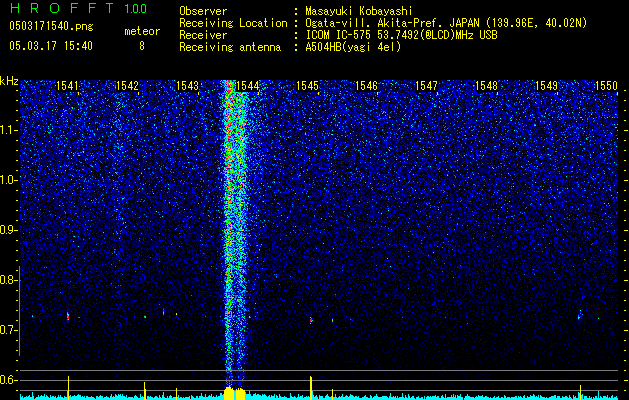Click the 1542 time axis label
Viewport: 629px width, 400px height.
pyautogui.click(x=127, y=86)
